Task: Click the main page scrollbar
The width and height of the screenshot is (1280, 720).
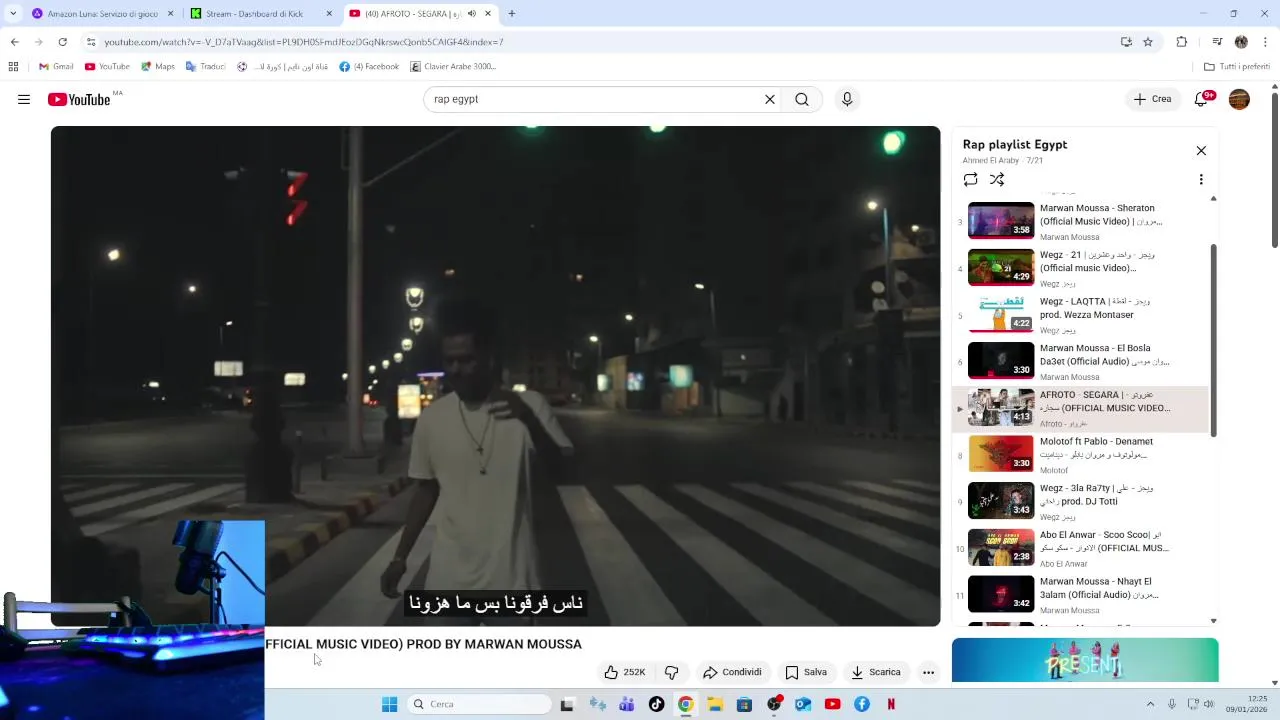Action: click(x=1274, y=170)
